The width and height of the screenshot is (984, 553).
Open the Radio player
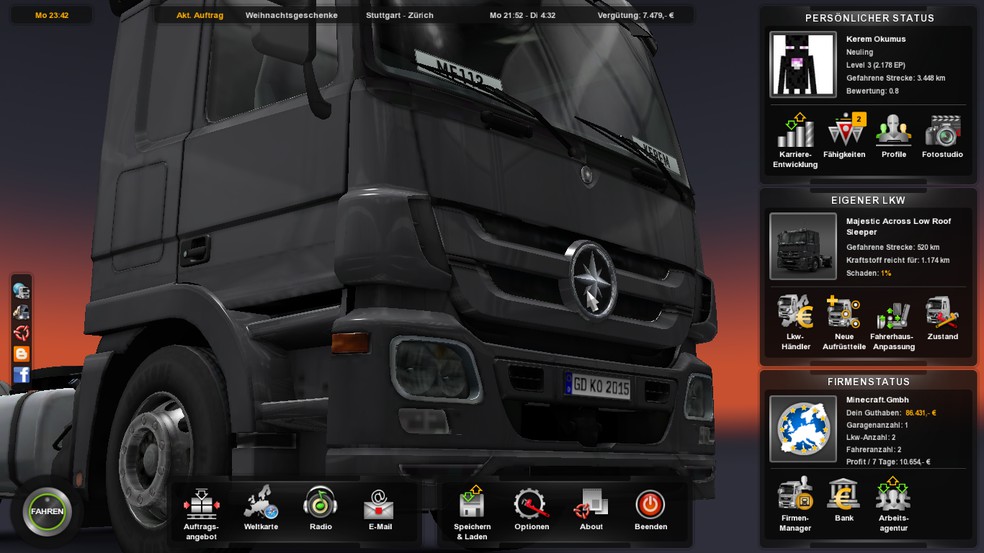pyautogui.click(x=320, y=504)
